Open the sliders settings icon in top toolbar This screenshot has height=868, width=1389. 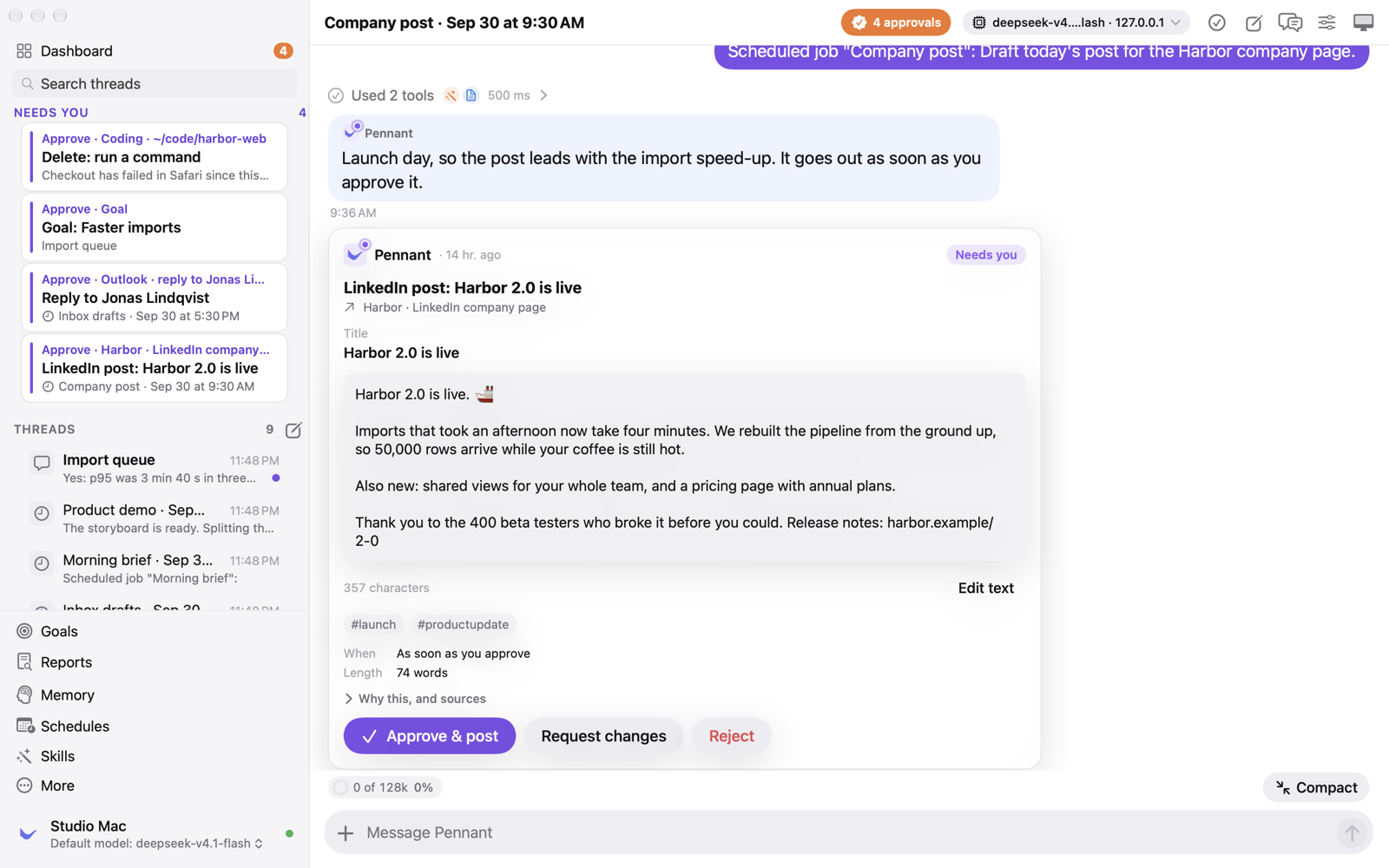pos(1326,23)
